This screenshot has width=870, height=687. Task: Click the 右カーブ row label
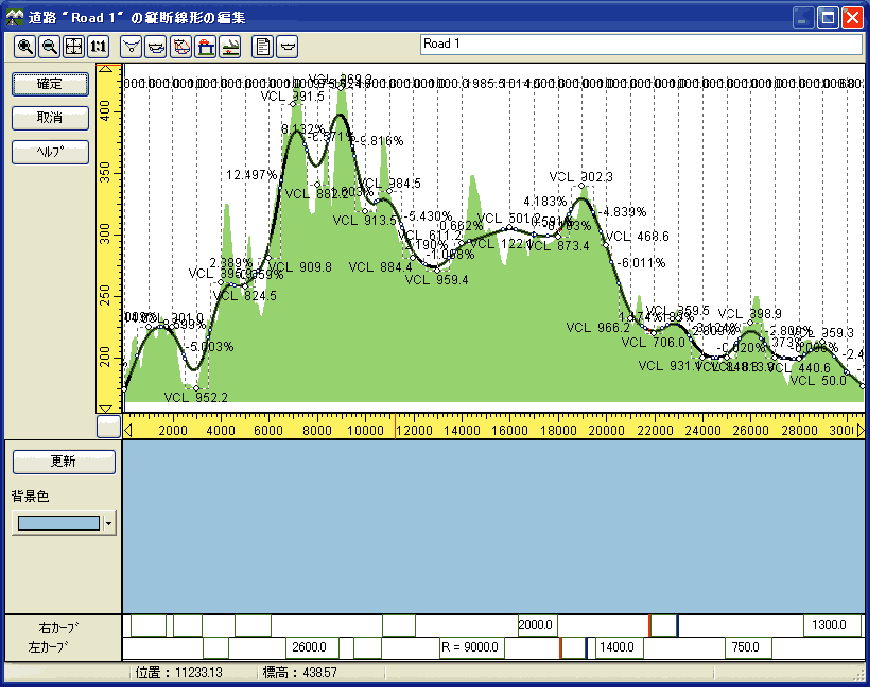point(58,628)
